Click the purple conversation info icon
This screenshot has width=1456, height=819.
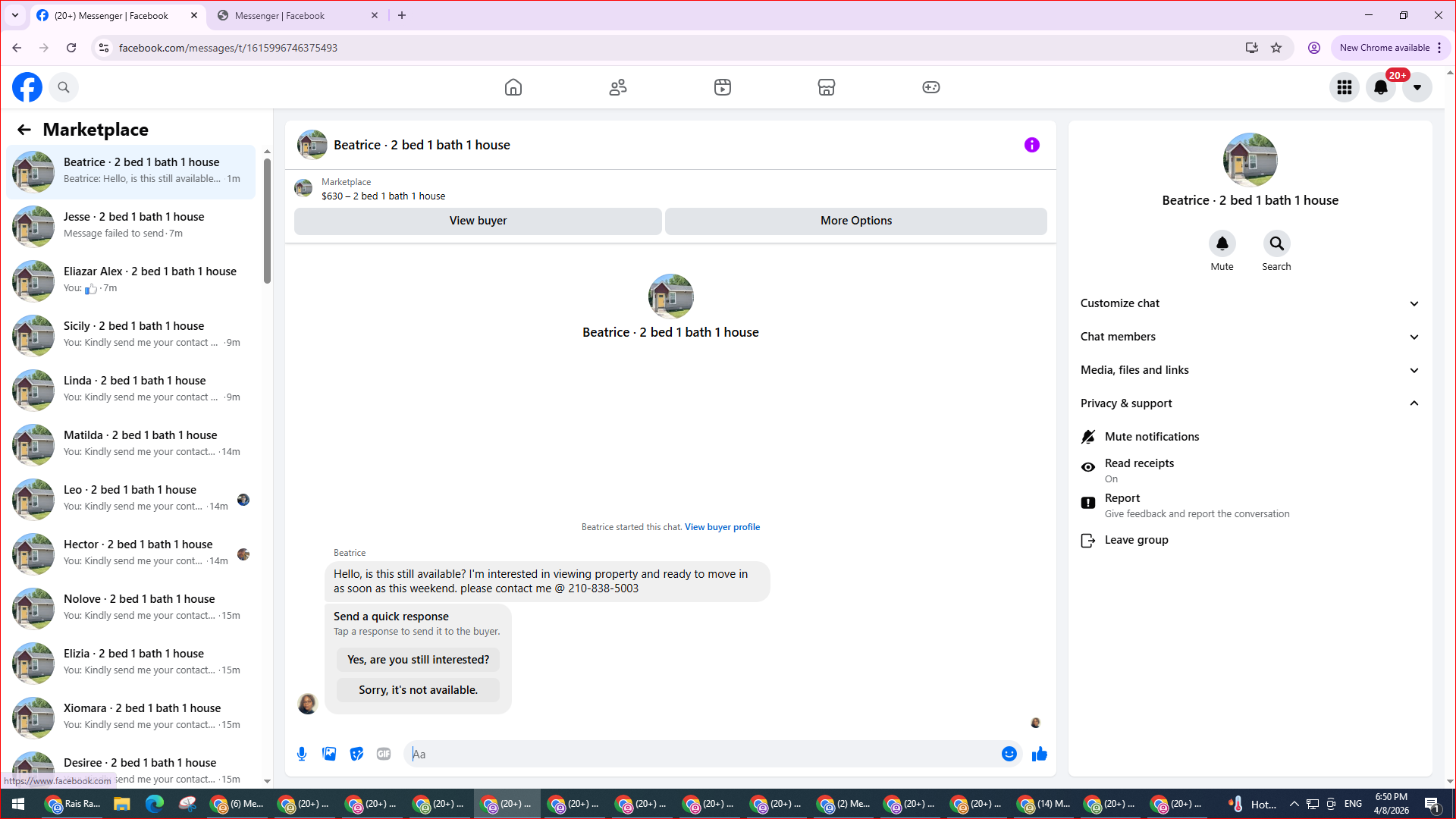1031,145
